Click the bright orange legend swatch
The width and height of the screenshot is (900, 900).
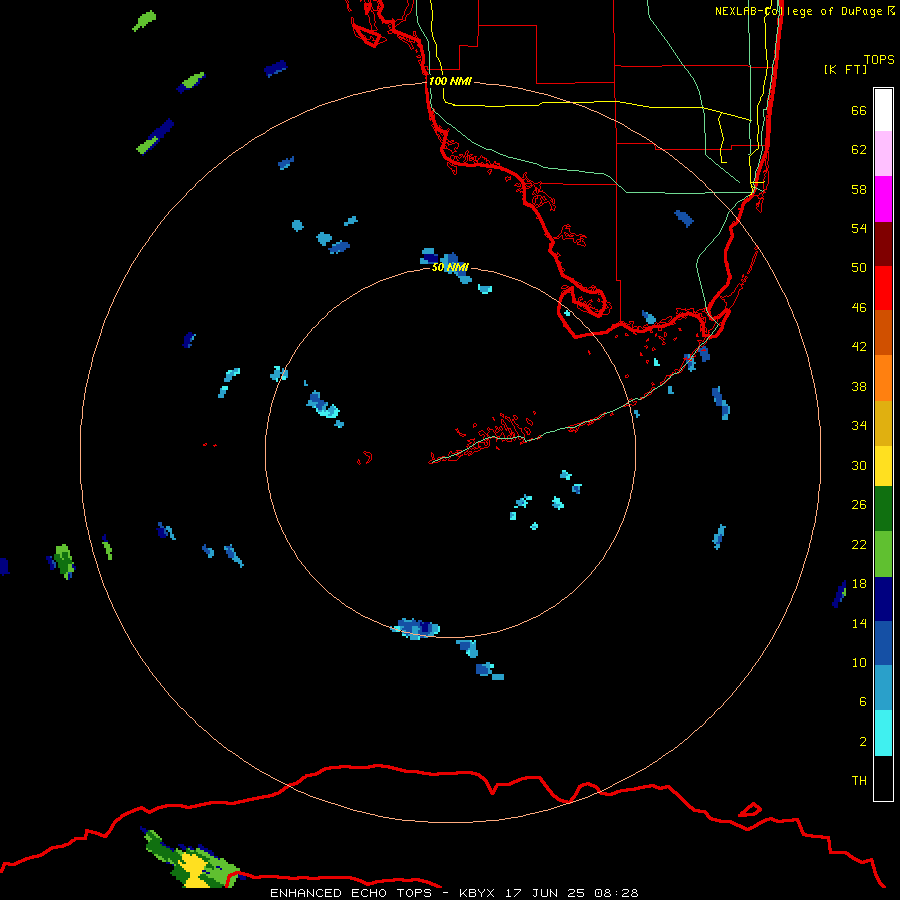(883, 378)
